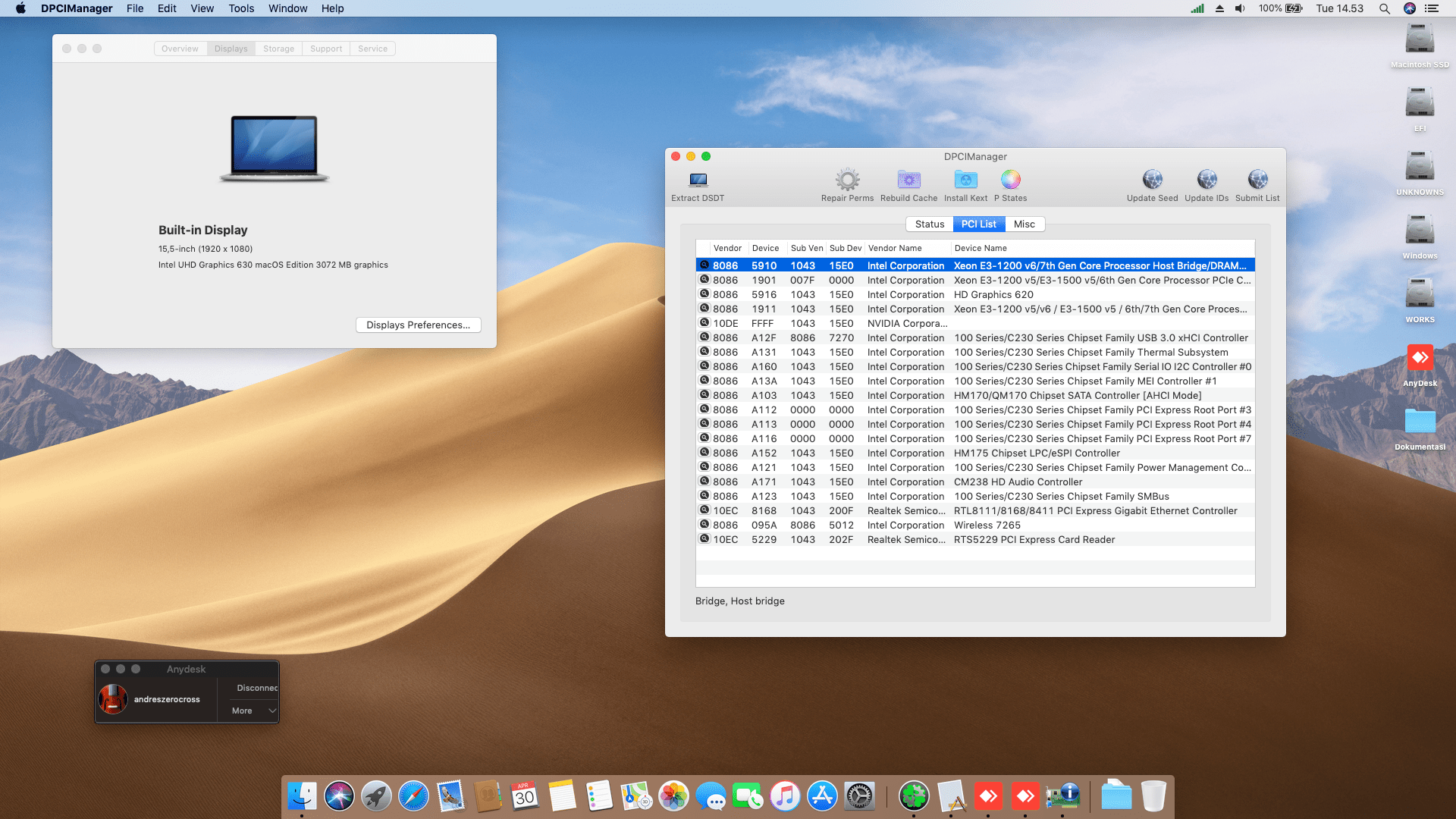Viewport: 1456px width, 819px height.
Task: Select the NVIDIA Corpora... row
Action: (x=975, y=323)
